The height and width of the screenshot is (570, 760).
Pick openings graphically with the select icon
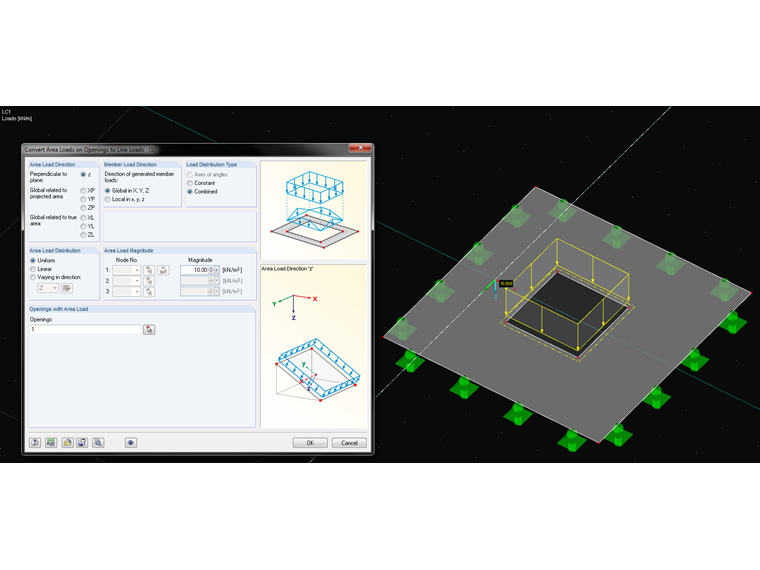(149, 330)
